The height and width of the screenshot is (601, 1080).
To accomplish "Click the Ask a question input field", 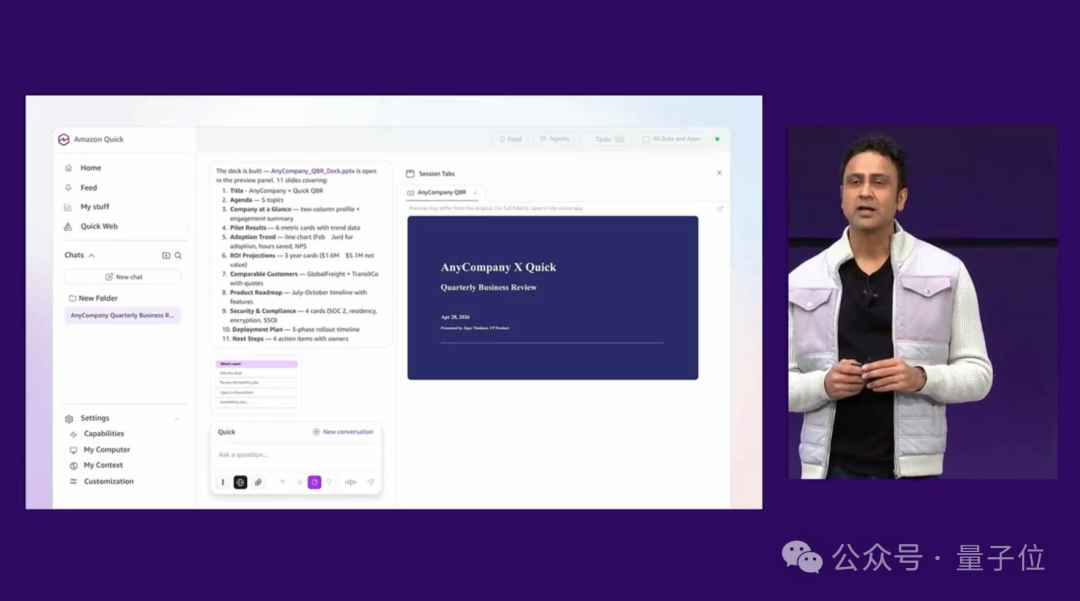I will pyautogui.click(x=295, y=455).
